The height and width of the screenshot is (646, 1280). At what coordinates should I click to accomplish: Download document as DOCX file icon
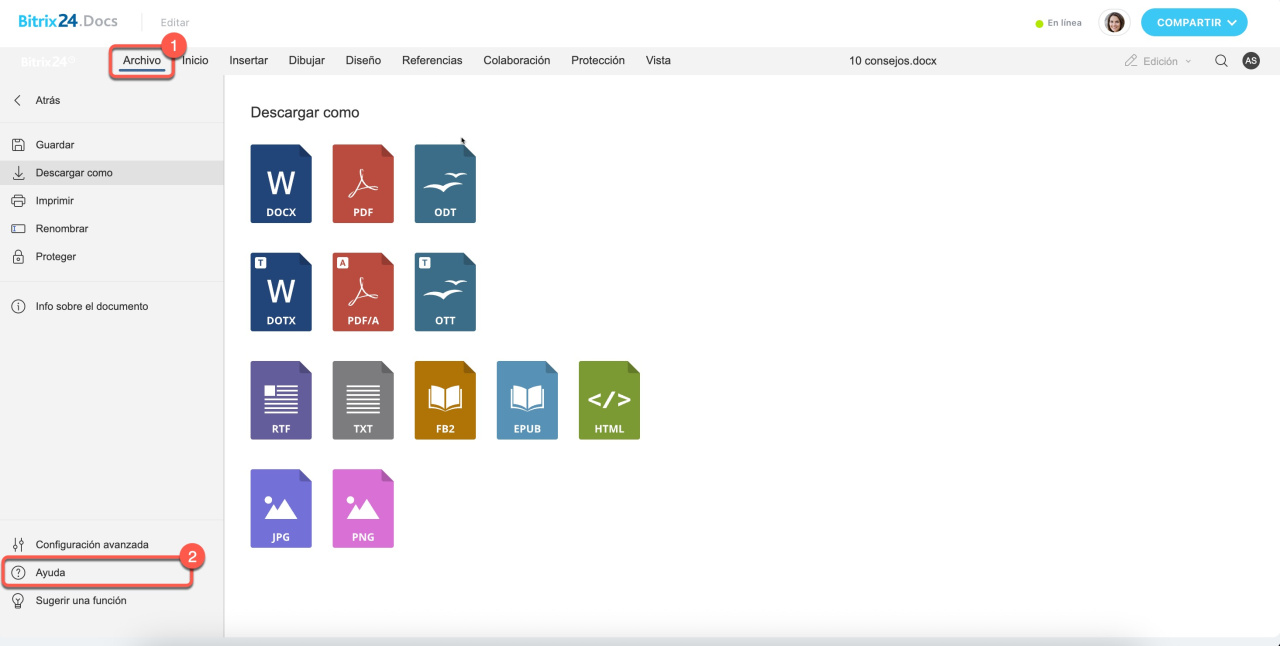pos(281,184)
